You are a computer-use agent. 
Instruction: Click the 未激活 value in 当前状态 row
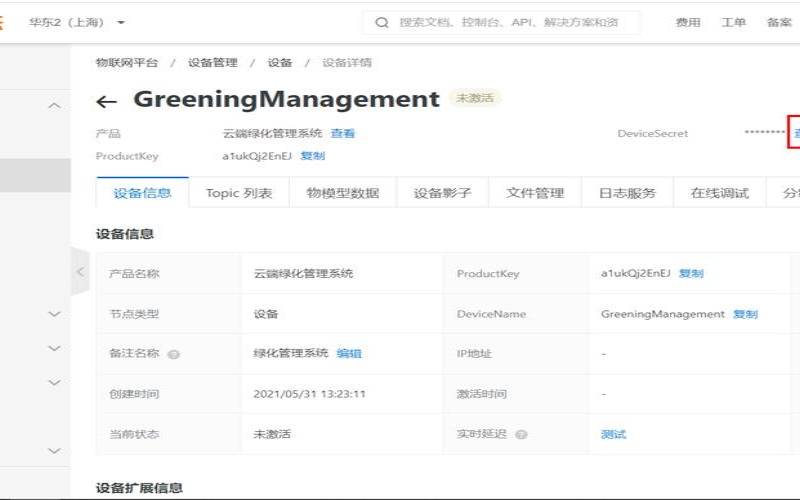point(272,435)
